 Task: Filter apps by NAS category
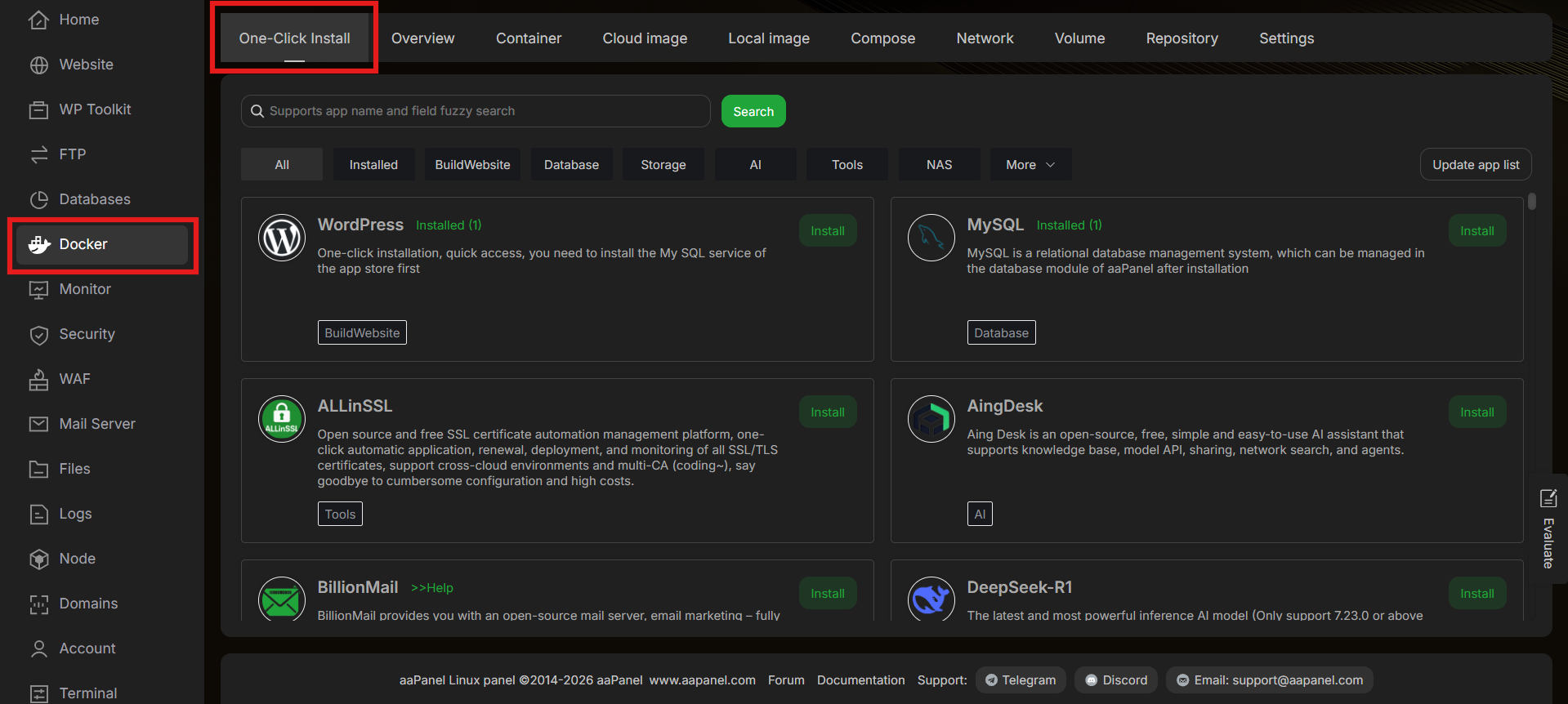[940, 164]
